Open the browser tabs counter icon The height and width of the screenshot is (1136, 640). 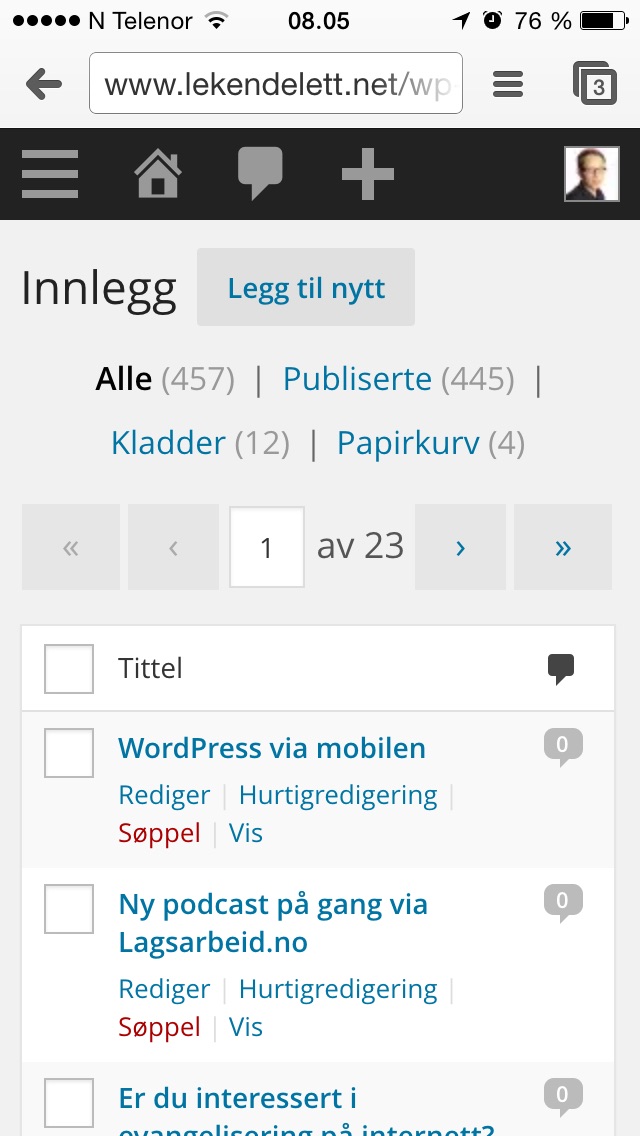tap(595, 84)
